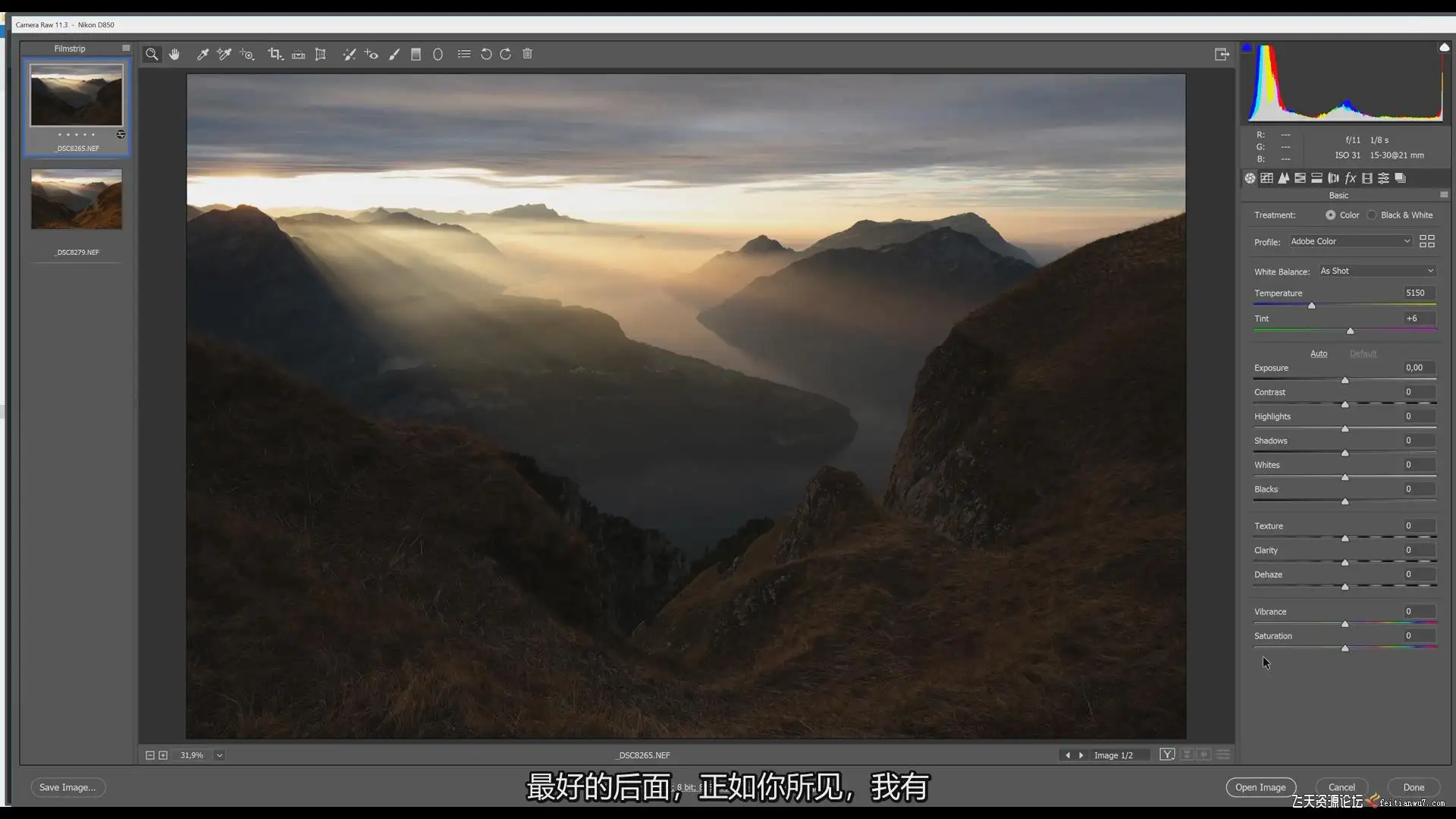The width and height of the screenshot is (1456, 819).
Task: Select the White Balance eyedropper tool
Action: pos(202,54)
